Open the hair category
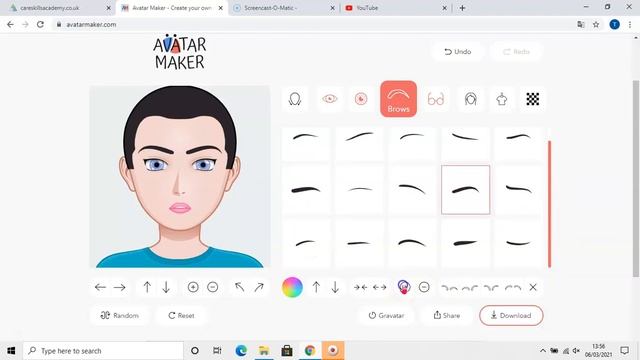 click(470, 99)
